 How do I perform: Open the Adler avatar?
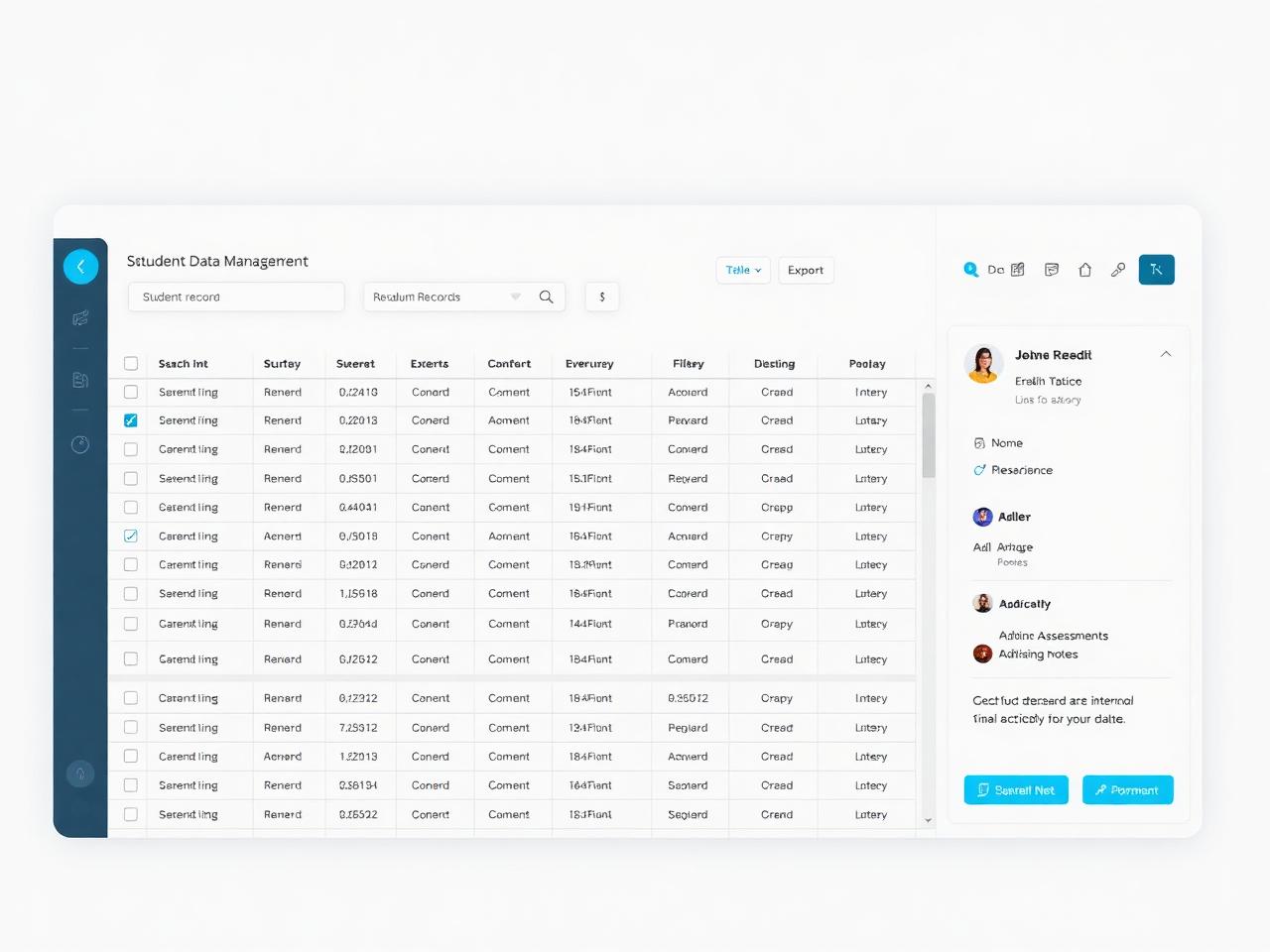coord(982,517)
